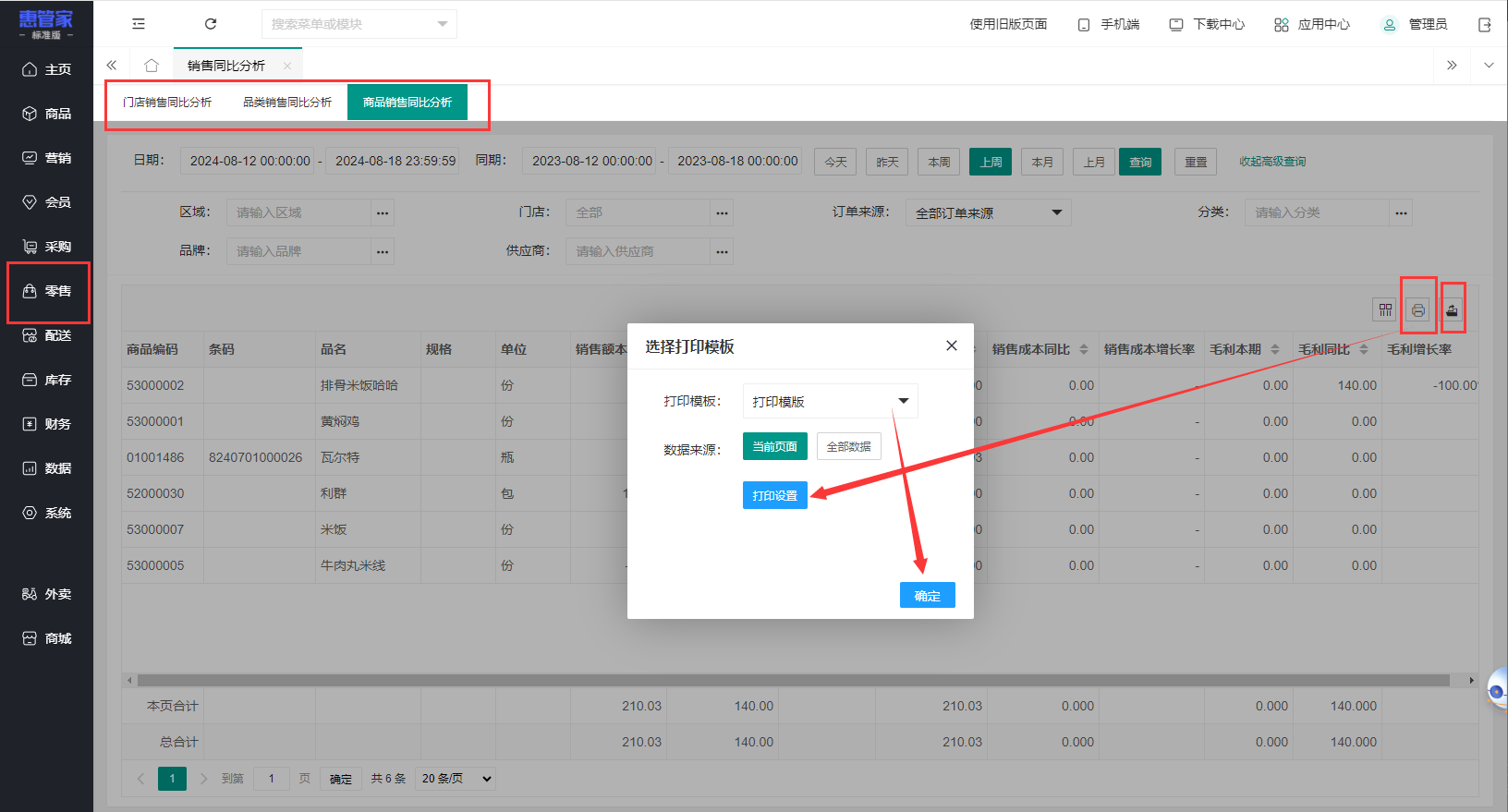The height and width of the screenshot is (812, 1508).
Task: Close the 销售同比分析 tab
Action: 287,66
